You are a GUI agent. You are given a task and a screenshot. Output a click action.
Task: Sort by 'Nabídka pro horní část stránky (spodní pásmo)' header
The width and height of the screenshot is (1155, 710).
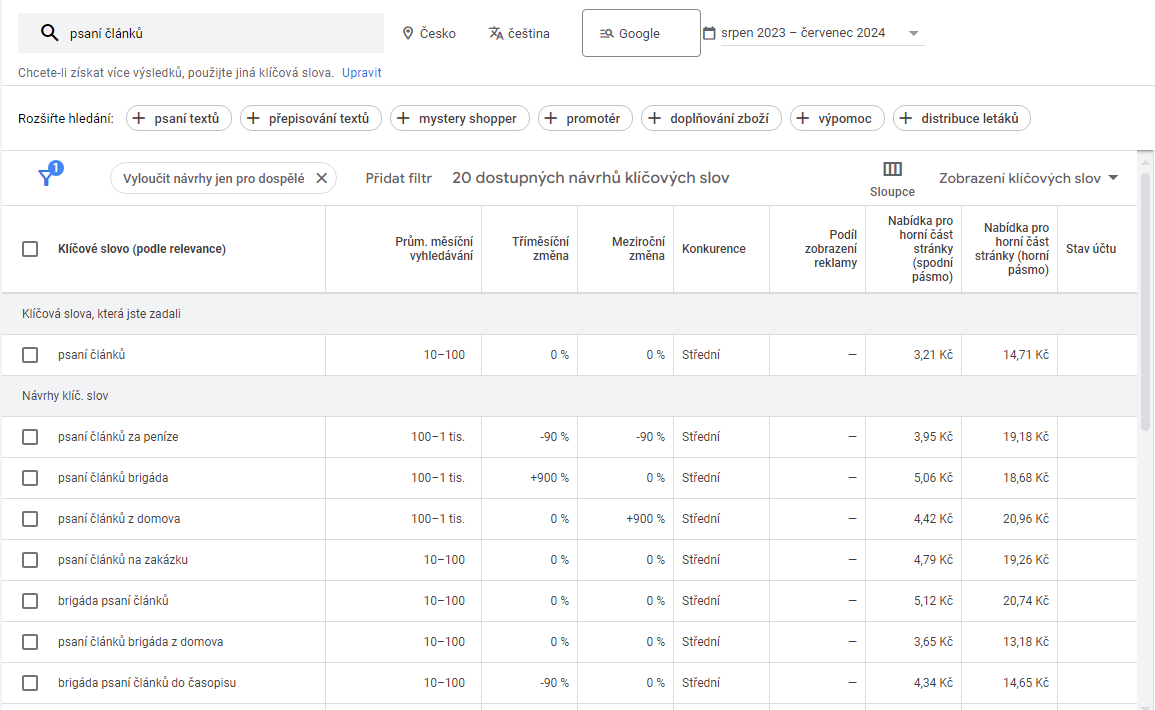pos(920,249)
